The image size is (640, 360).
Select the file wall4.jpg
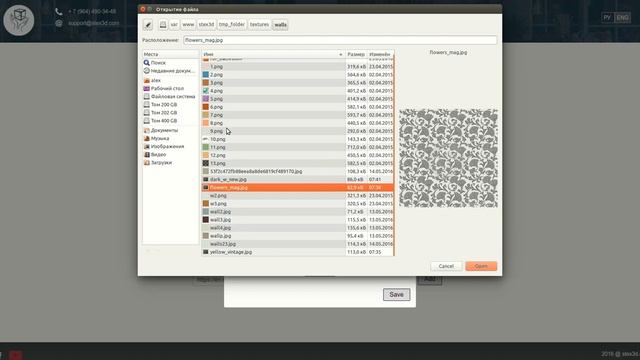point(297,228)
